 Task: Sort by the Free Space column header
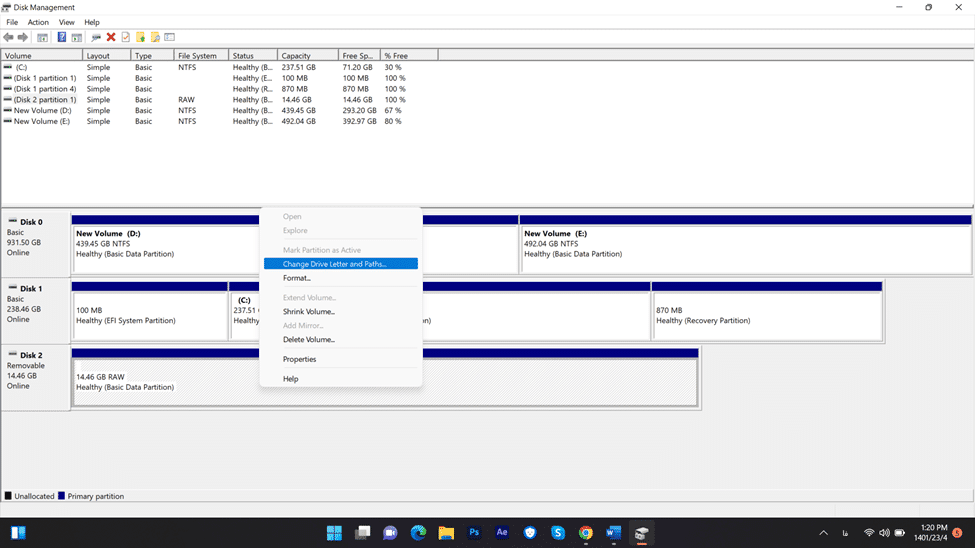click(359, 55)
